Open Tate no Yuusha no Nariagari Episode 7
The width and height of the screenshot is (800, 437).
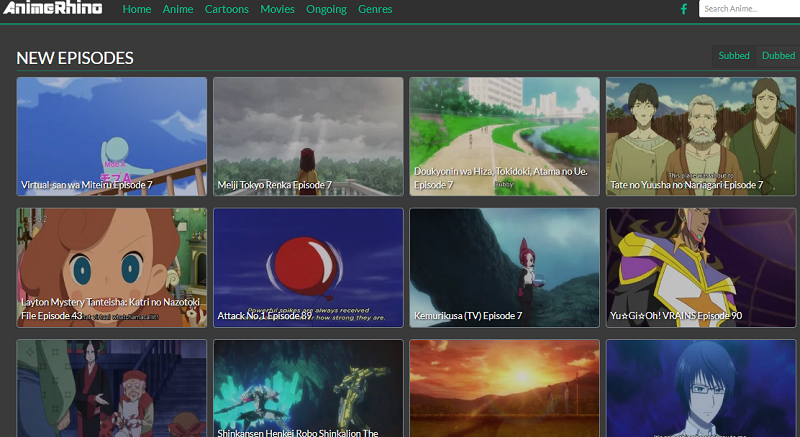pyautogui.click(x=701, y=136)
